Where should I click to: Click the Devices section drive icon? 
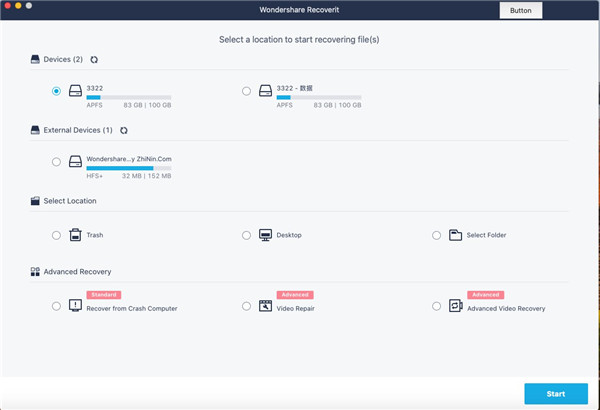tap(35, 59)
